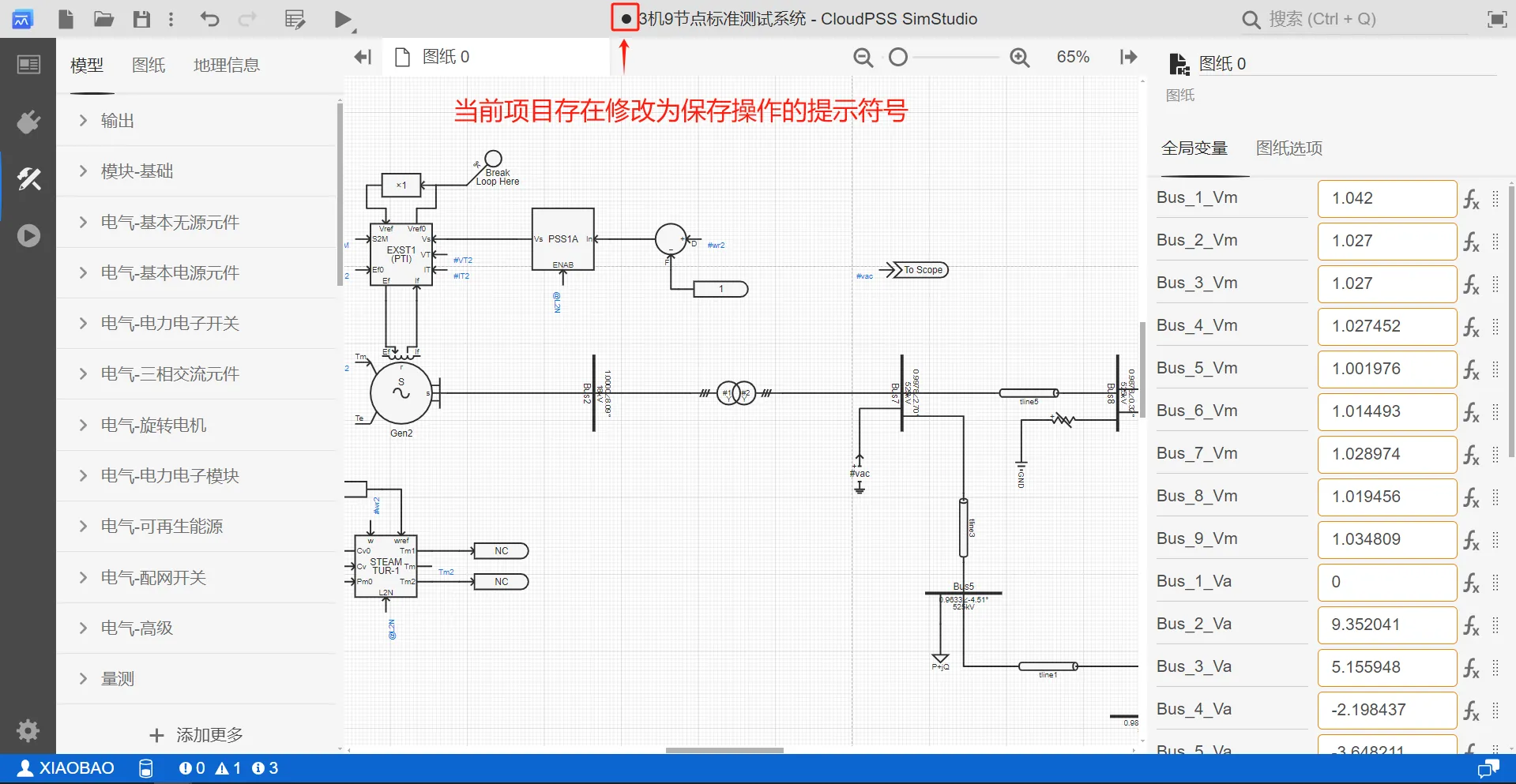
Task: Toggle formula mode for Bus_7_Vm
Action: click(1471, 455)
